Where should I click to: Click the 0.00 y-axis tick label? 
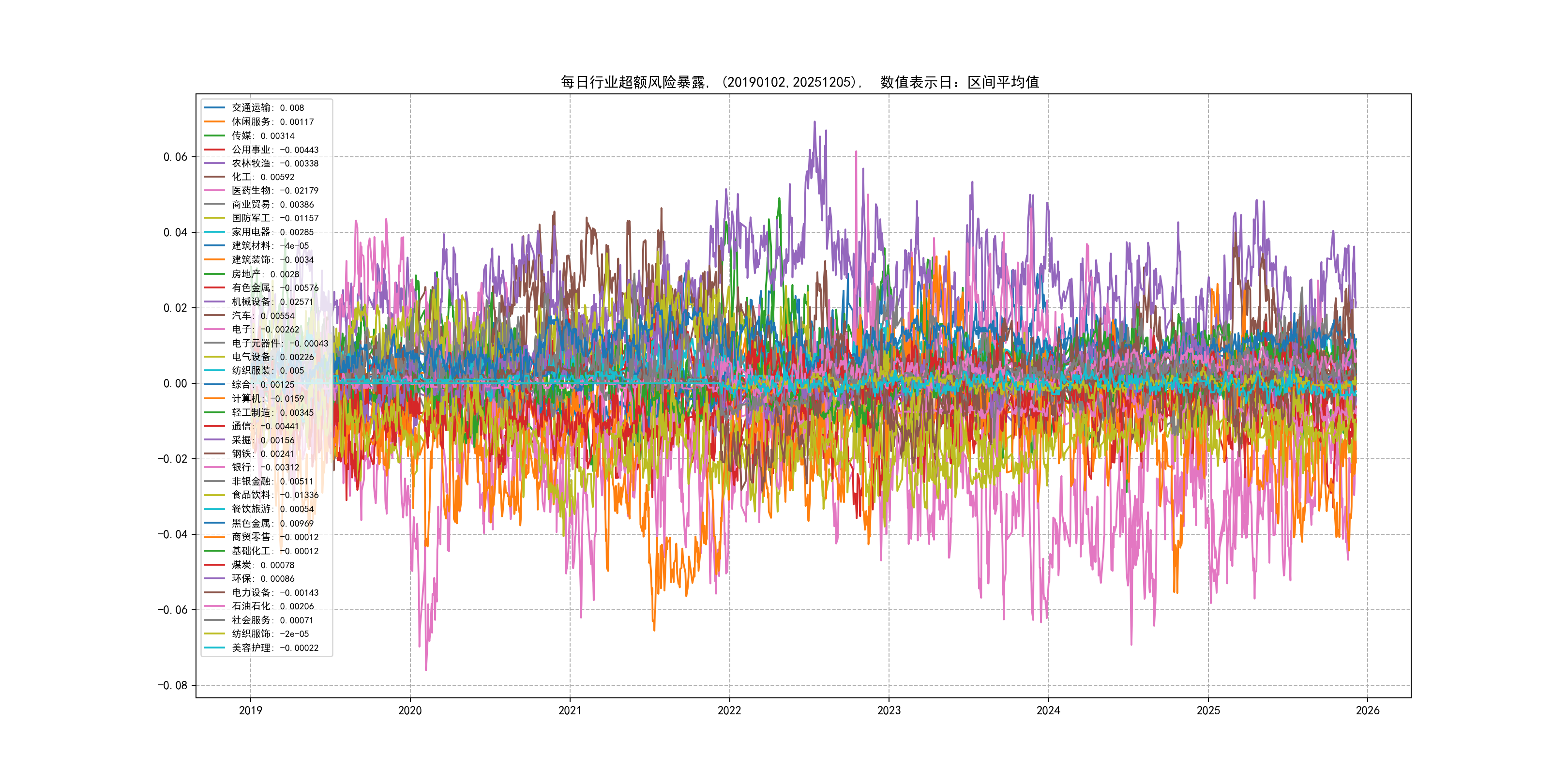tap(175, 383)
